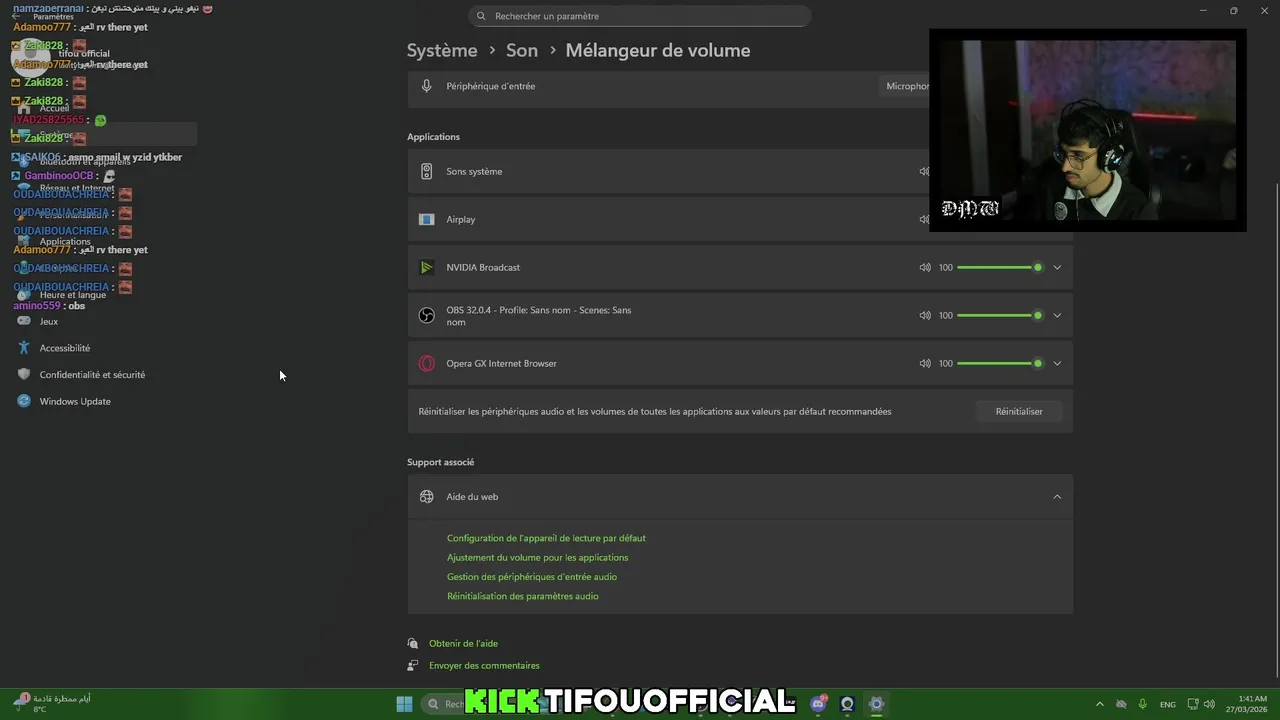Click the Accessibilité figure icon in sidebar
Screen dimensions: 1280x720
[24, 348]
